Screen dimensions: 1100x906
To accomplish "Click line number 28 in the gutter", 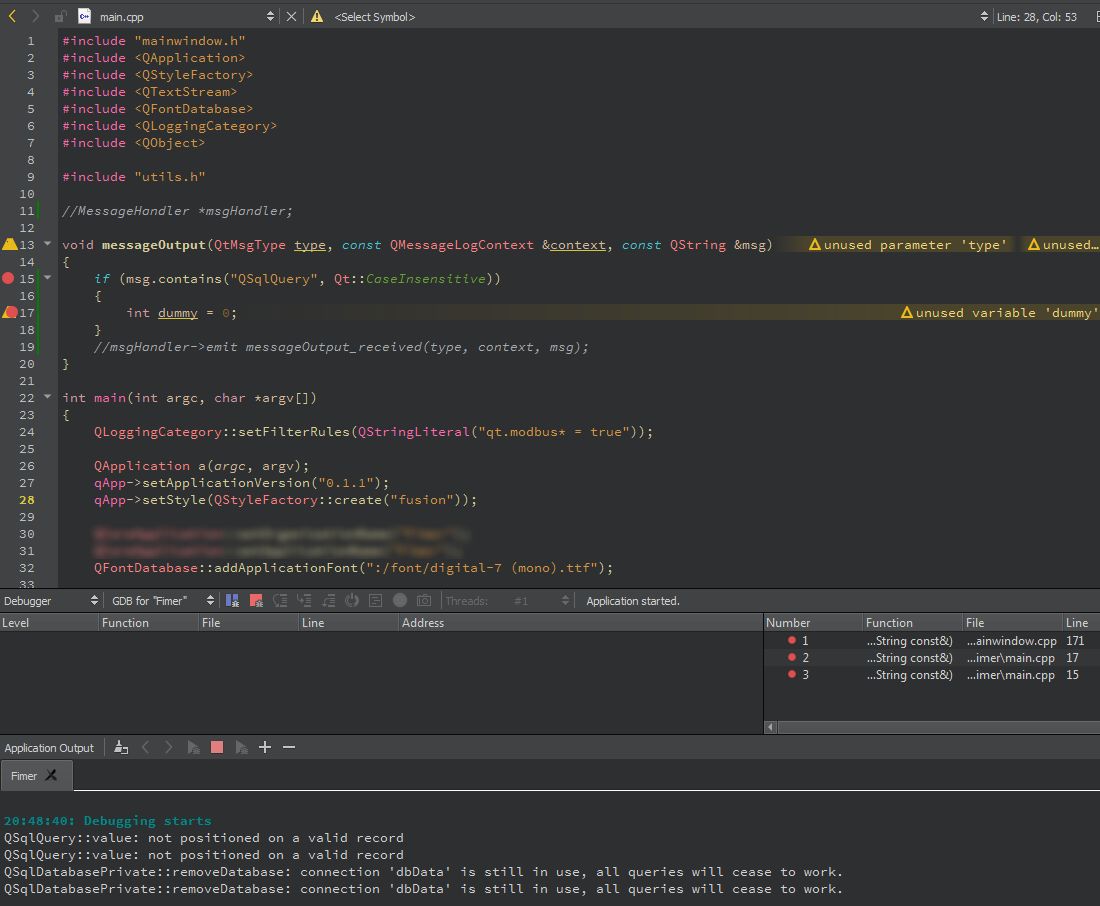I will coord(27,500).
